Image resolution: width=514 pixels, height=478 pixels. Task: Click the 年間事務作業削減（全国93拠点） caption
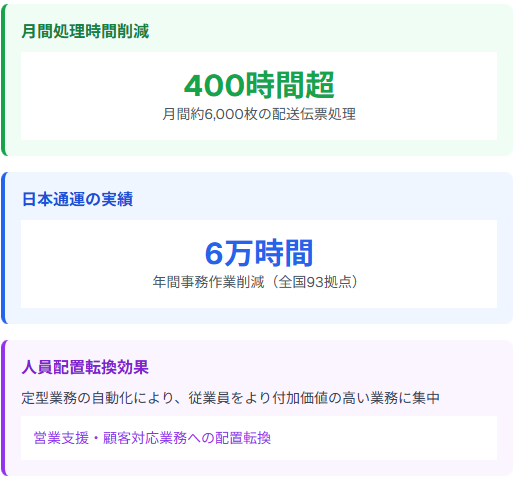click(256, 282)
